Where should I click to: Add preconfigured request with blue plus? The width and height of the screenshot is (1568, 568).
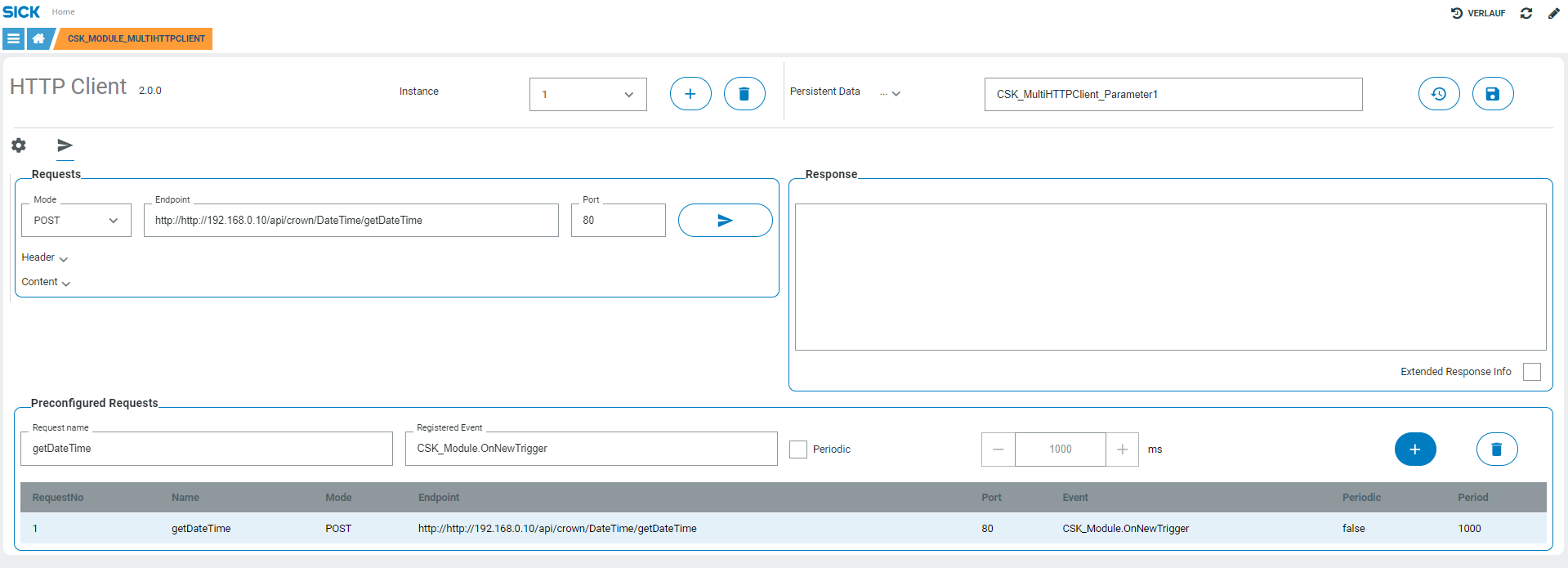tap(1414, 449)
